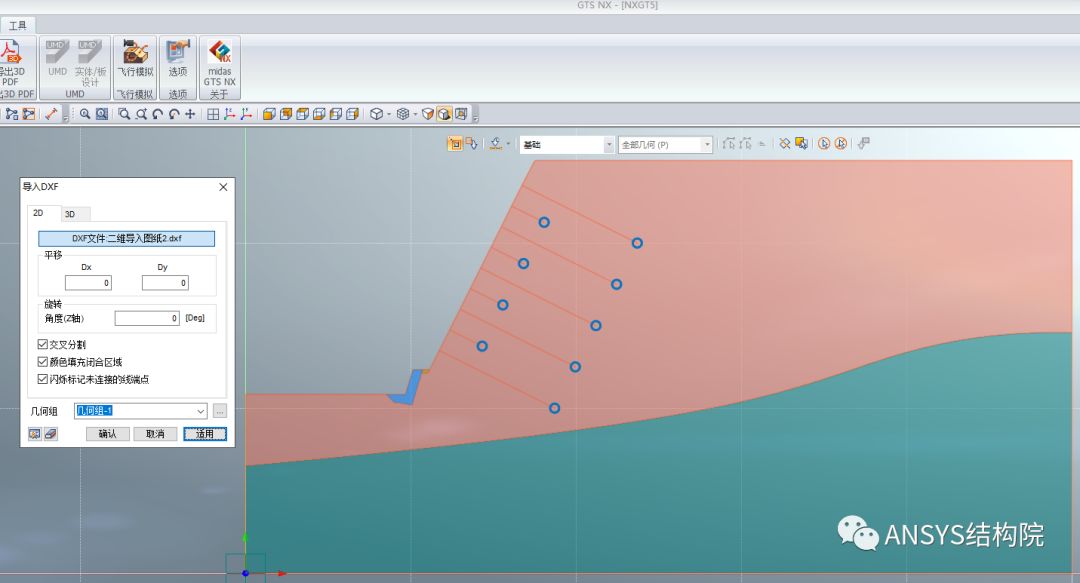This screenshot has width=1080, height=583.
Task: Select the zoom window tool icon
Action: click(124, 114)
